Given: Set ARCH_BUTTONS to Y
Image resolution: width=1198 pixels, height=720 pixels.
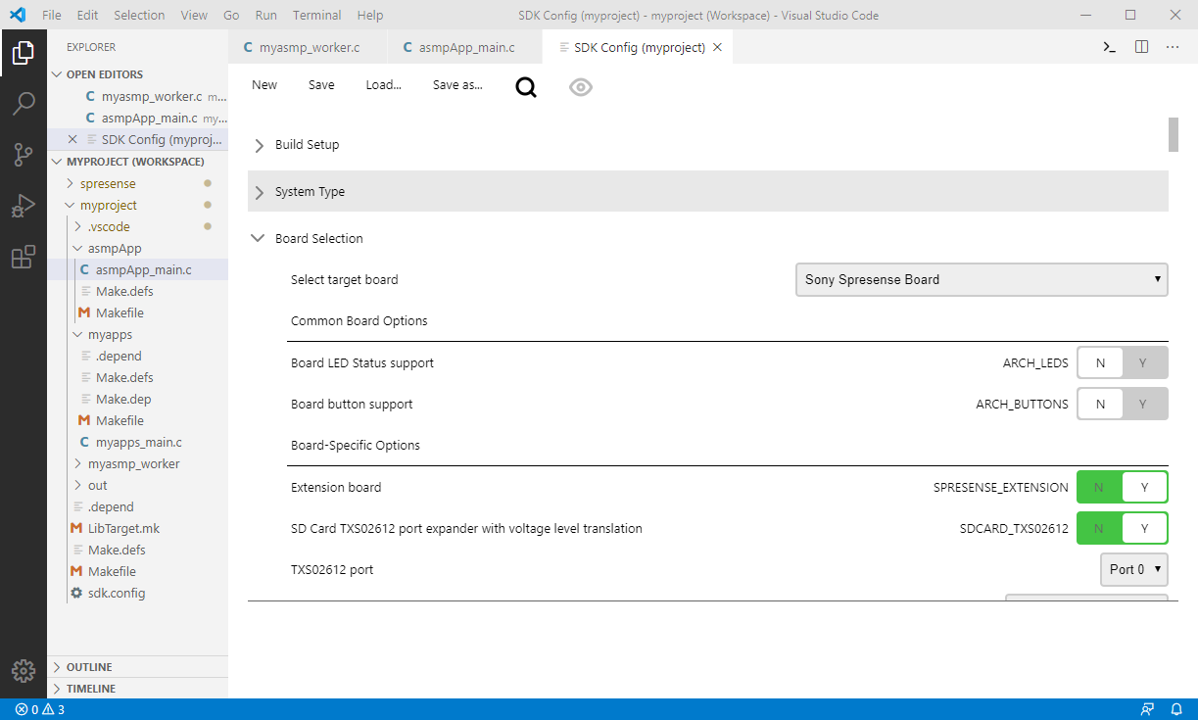Looking at the screenshot, I should click(1144, 404).
